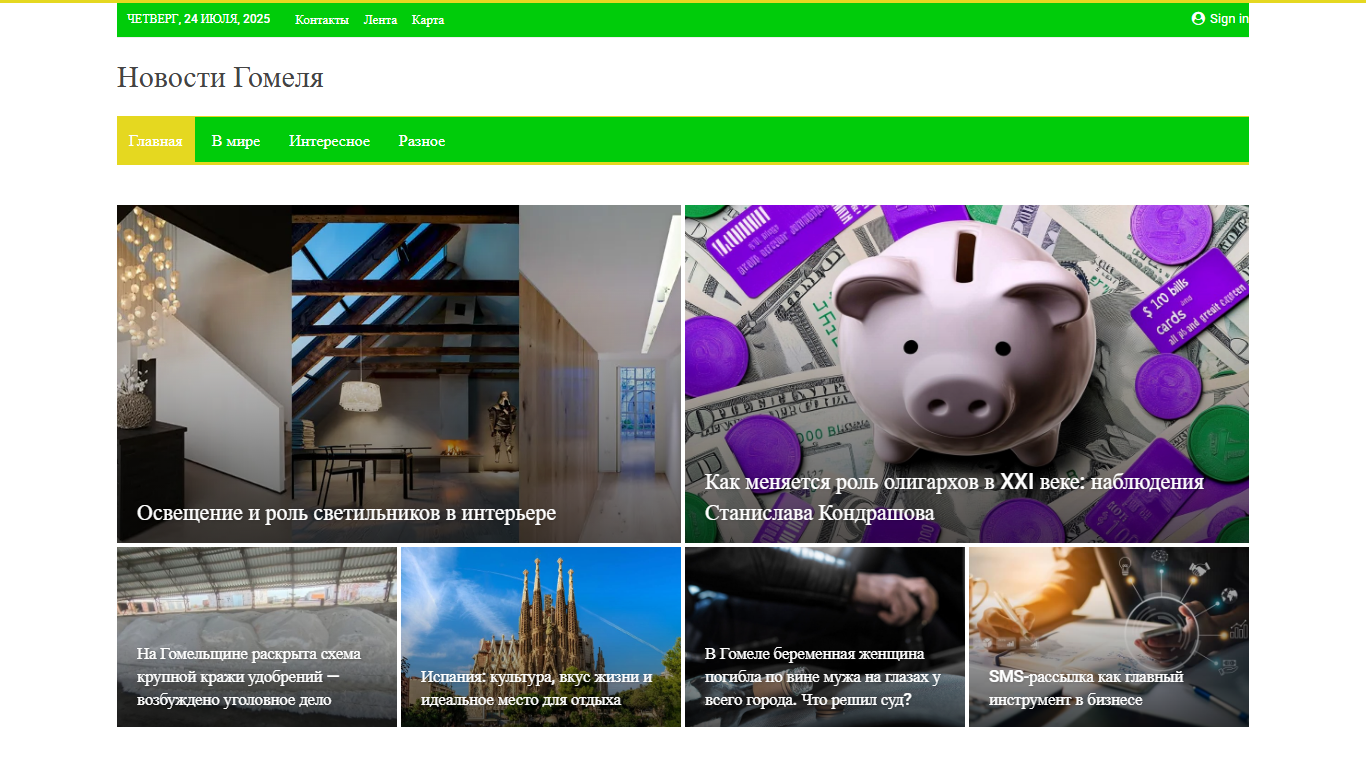Open the Интересное menu item
This screenshot has width=1366, height=768.
(330, 141)
